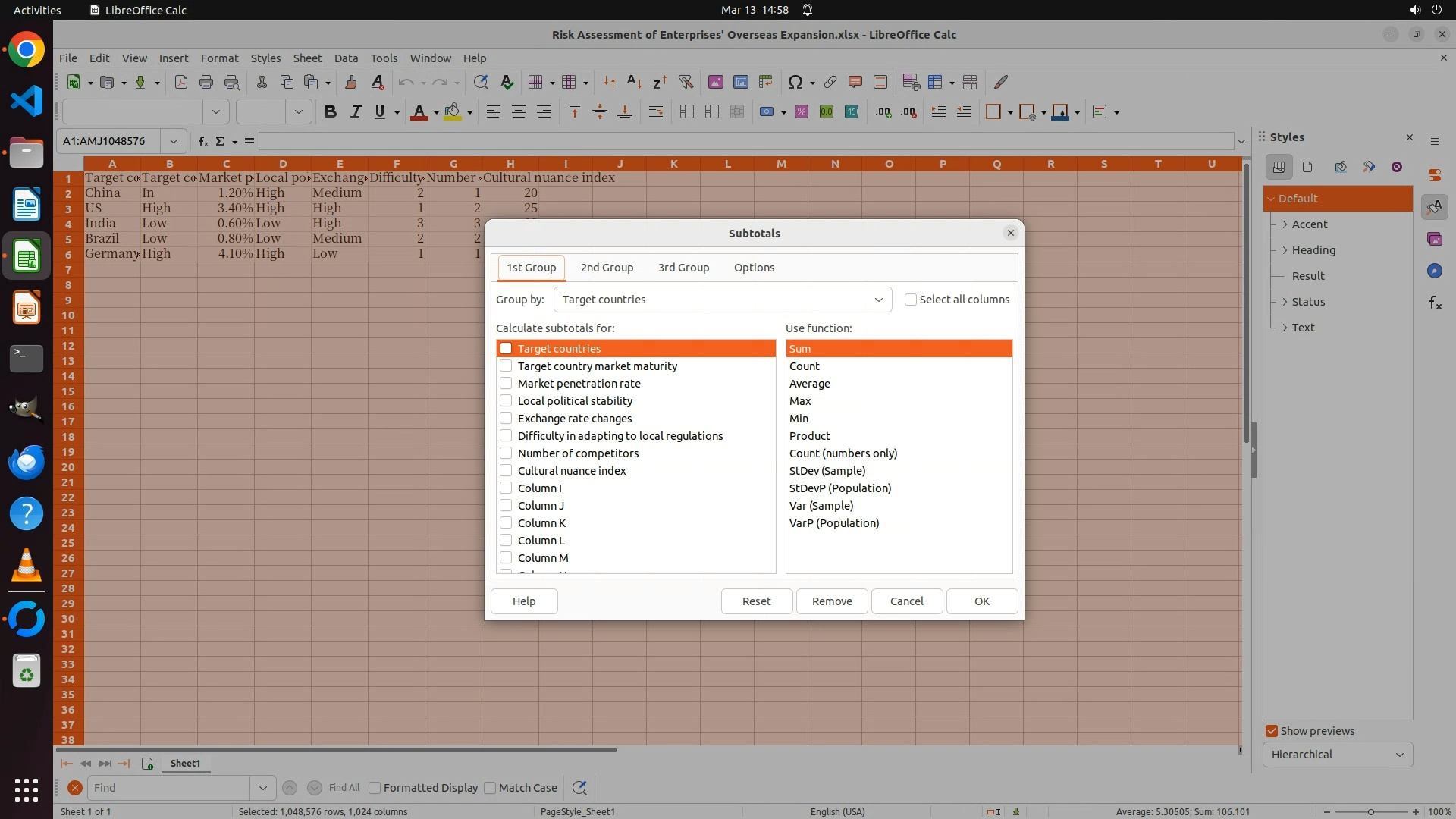Switch to the 2nd Group tab

pos(607,268)
